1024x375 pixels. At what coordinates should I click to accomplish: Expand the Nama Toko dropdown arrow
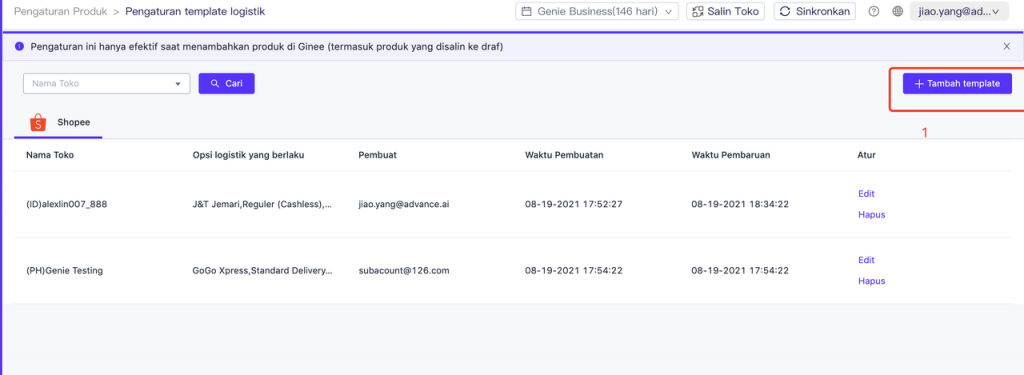(178, 84)
